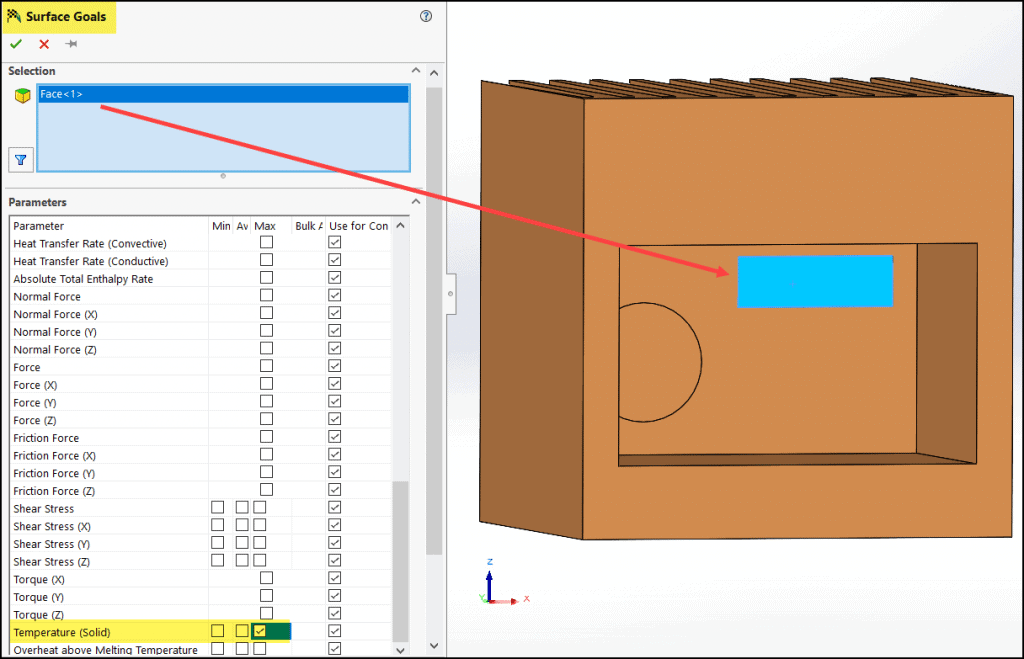Click the Surface Goals panel title
This screenshot has width=1024, height=659.
[66, 16]
